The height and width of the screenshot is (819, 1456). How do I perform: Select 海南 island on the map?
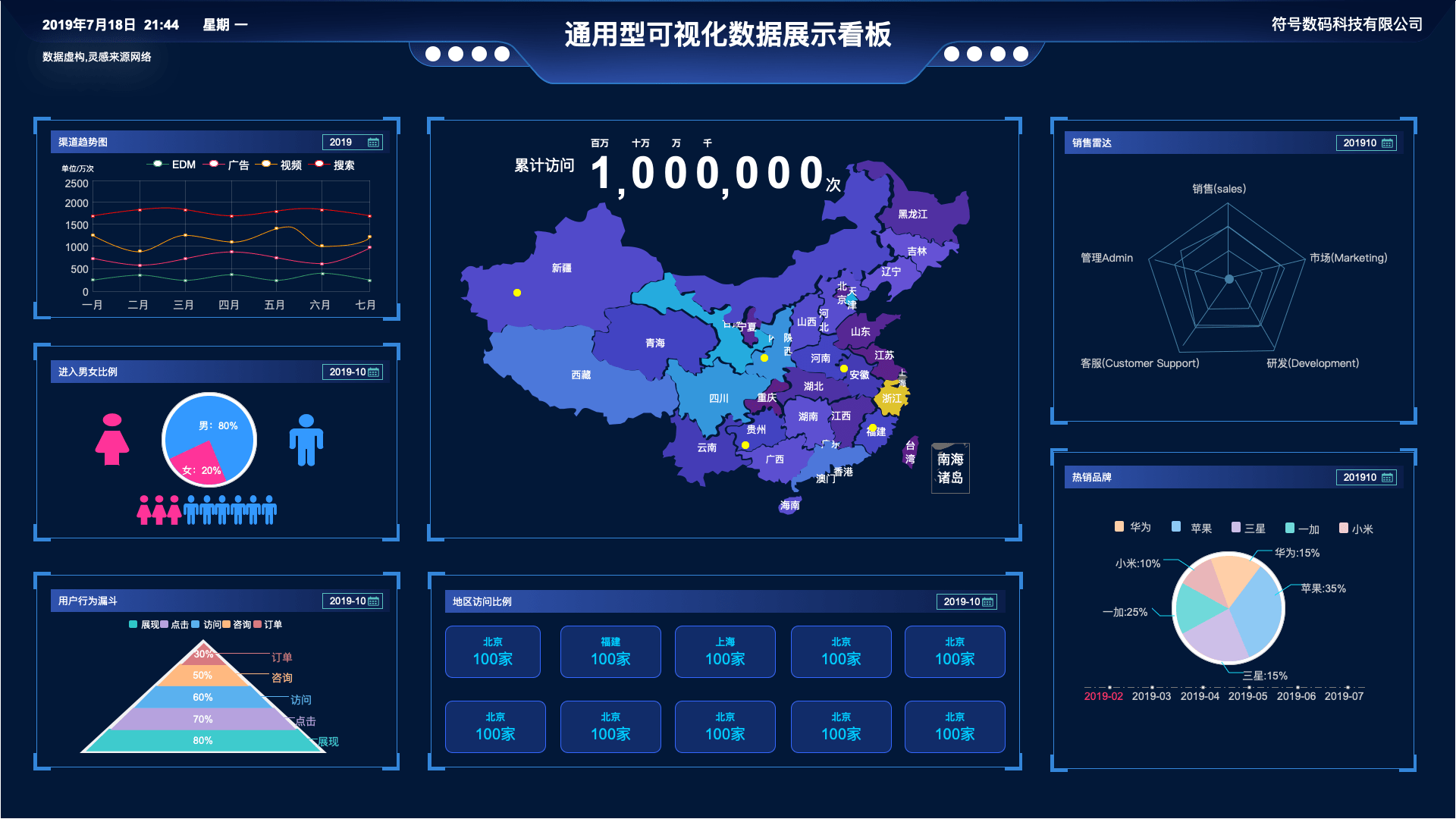tap(789, 505)
